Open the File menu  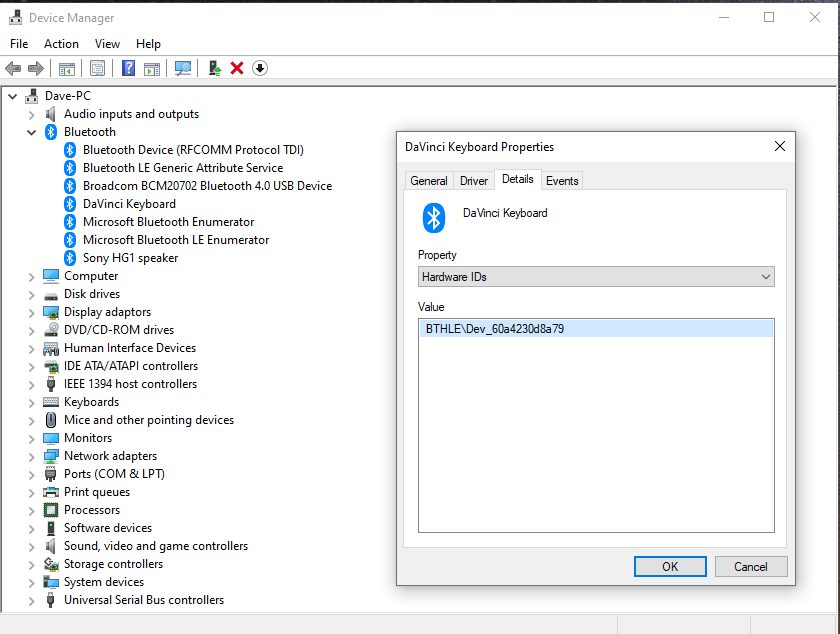click(19, 44)
